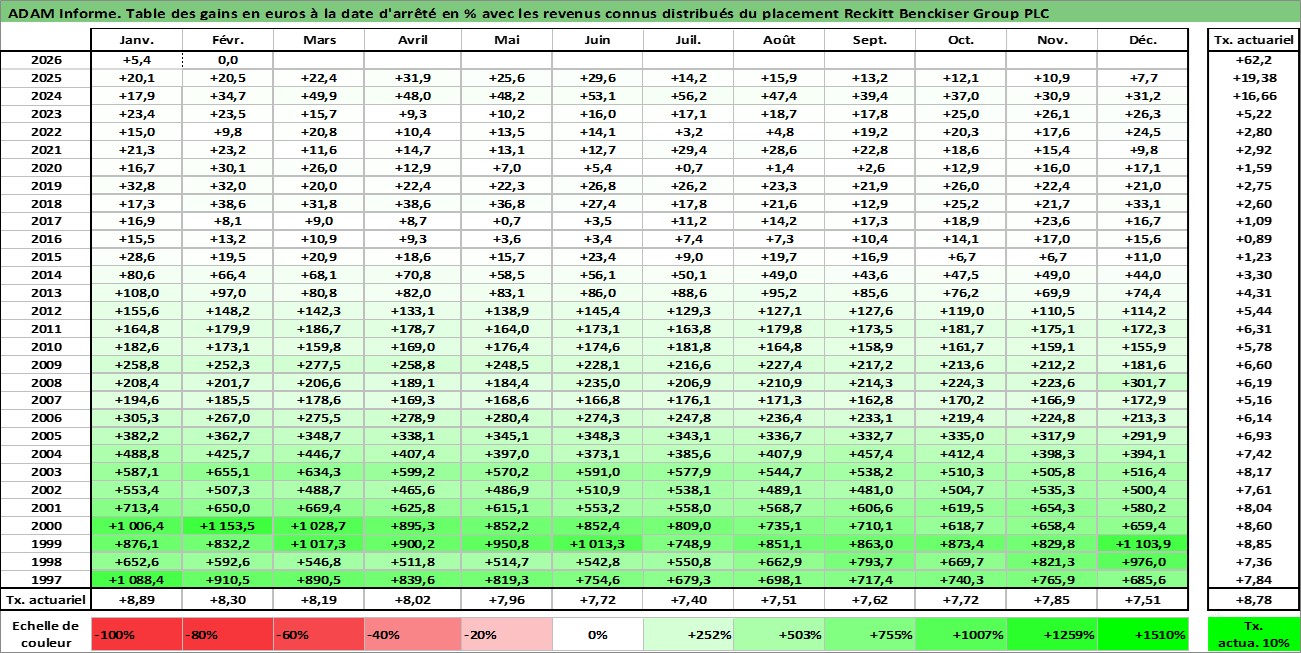The image size is (1301, 653).
Task: Select the -20% light pink swatch
Action: 506,634
